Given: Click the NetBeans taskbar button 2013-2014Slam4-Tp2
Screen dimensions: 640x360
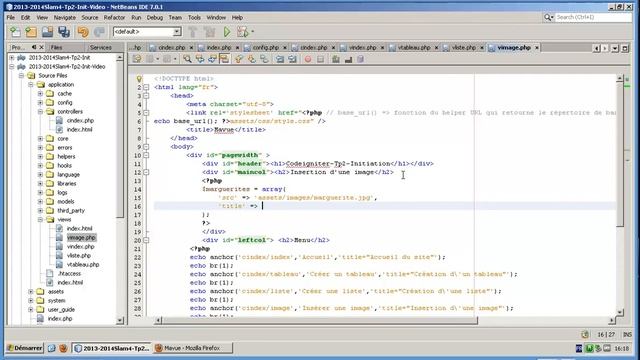Looking at the screenshot, I should 112,348.
